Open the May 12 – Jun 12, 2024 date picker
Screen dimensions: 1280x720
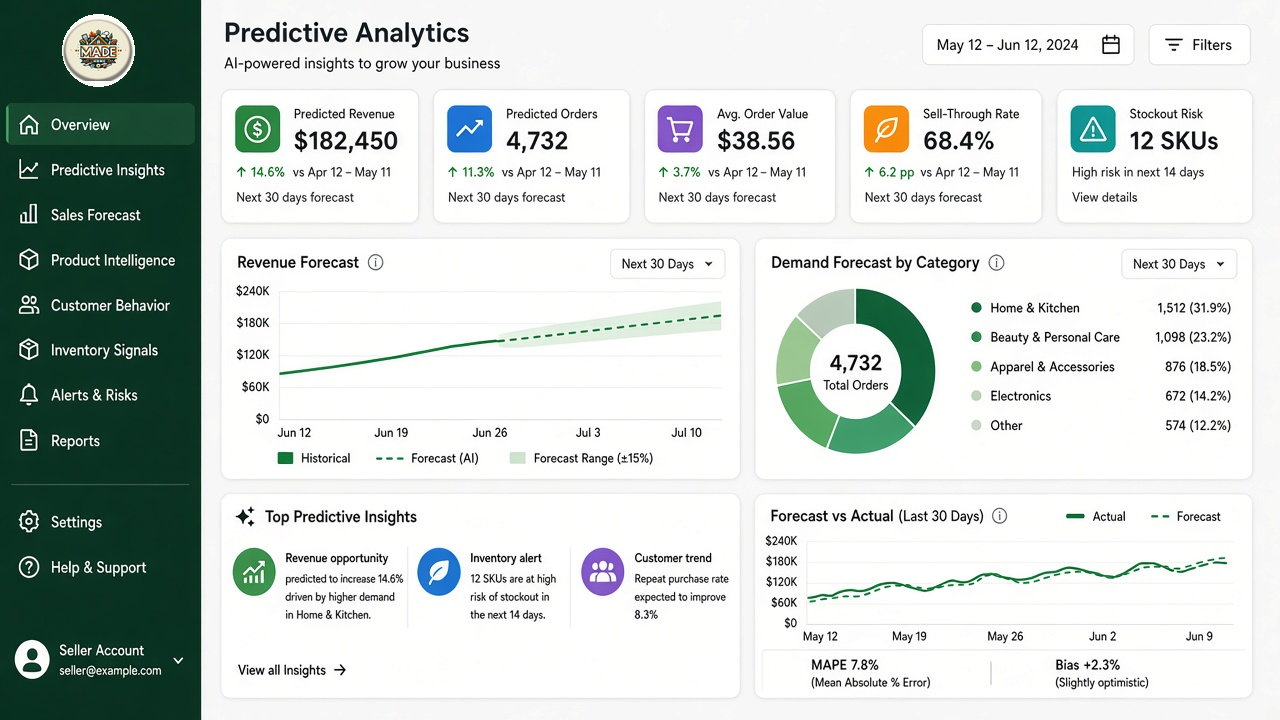(1028, 45)
